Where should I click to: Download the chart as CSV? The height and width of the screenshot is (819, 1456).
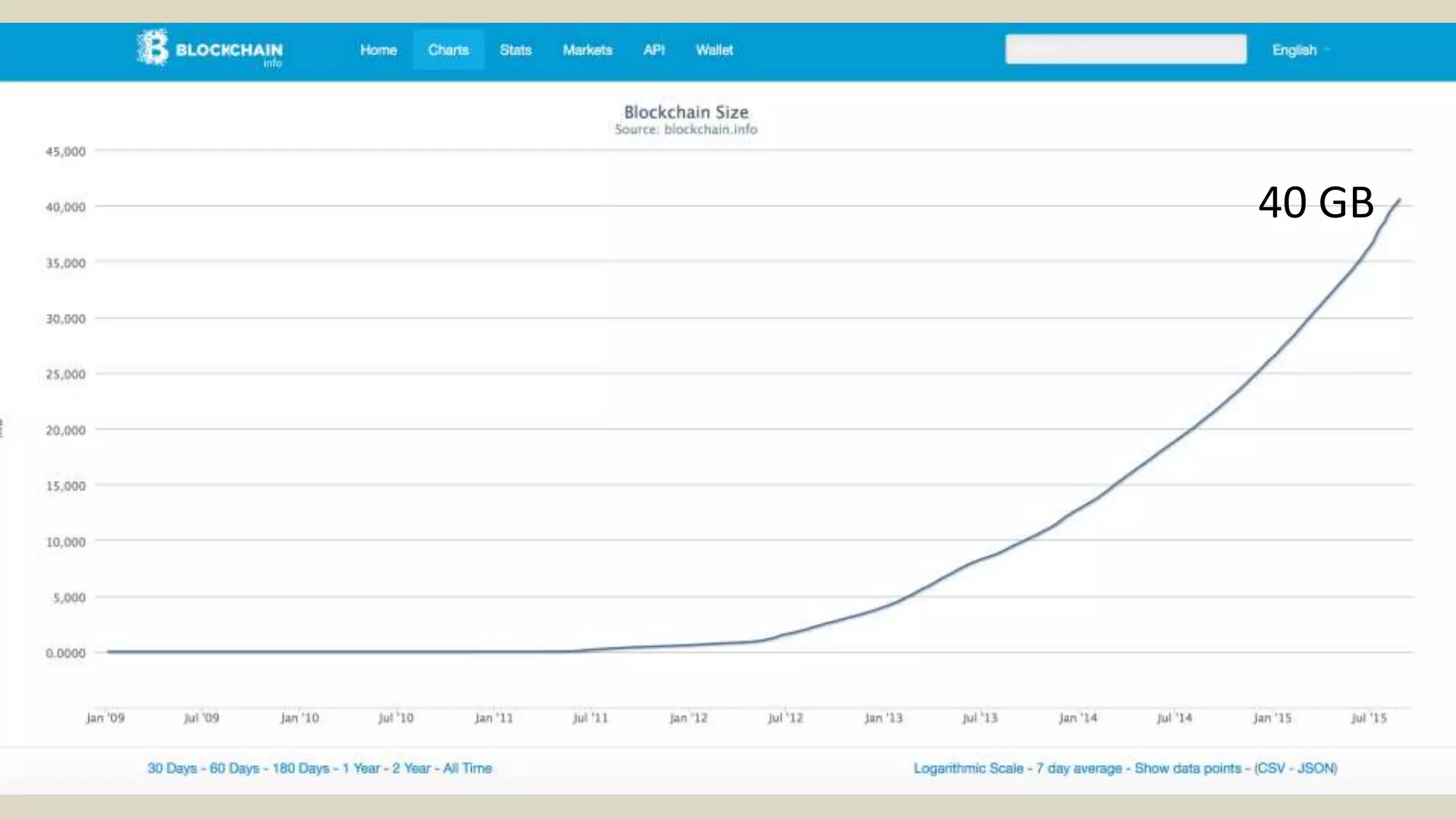tap(1271, 769)
